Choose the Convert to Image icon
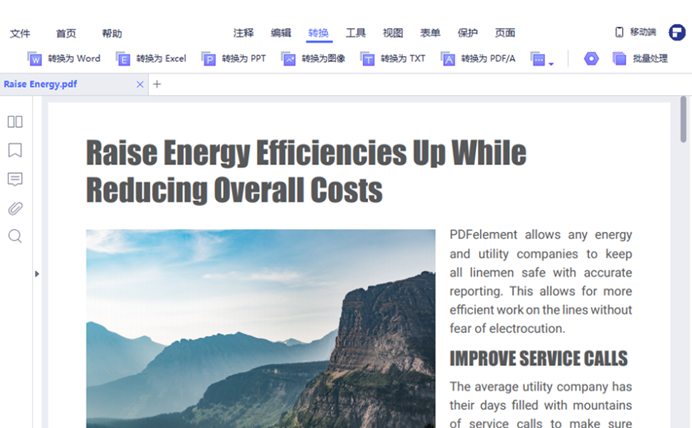The image size is (692, 428). point(289,59)
